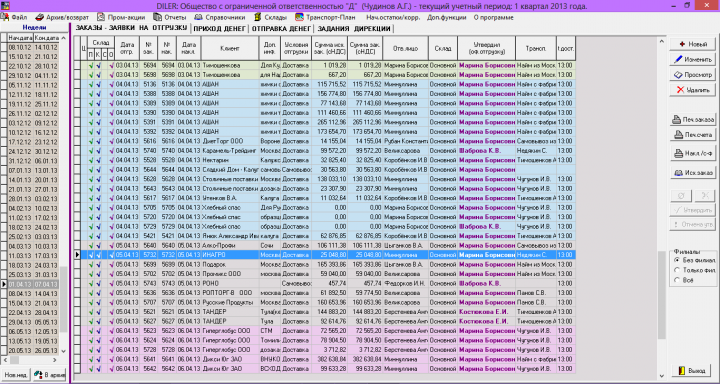The image size is (720, 384).
Task: Open the Пром-акции menu
Action: 121,17
